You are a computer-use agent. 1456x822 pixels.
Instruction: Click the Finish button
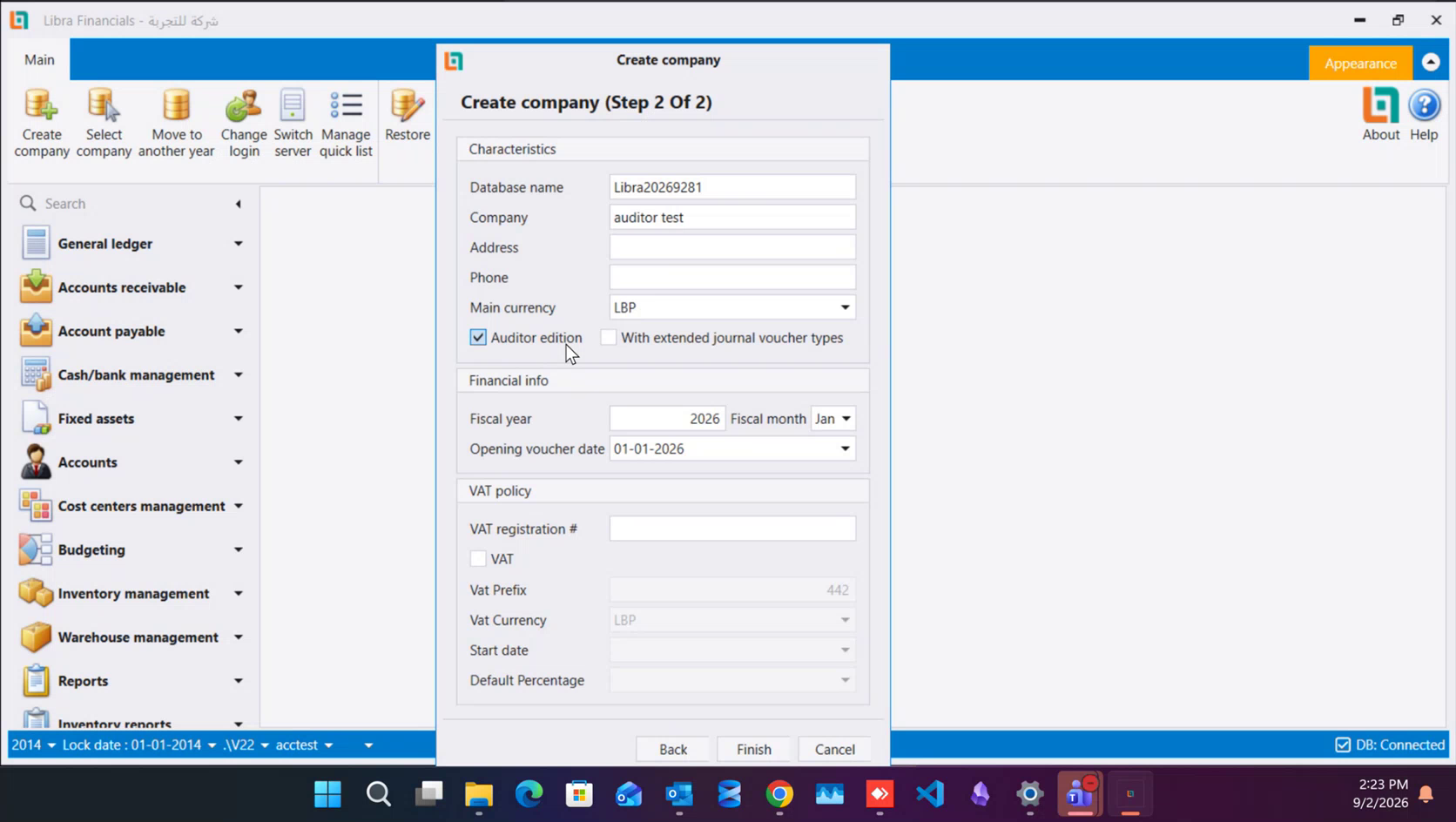tap(753, 749)
